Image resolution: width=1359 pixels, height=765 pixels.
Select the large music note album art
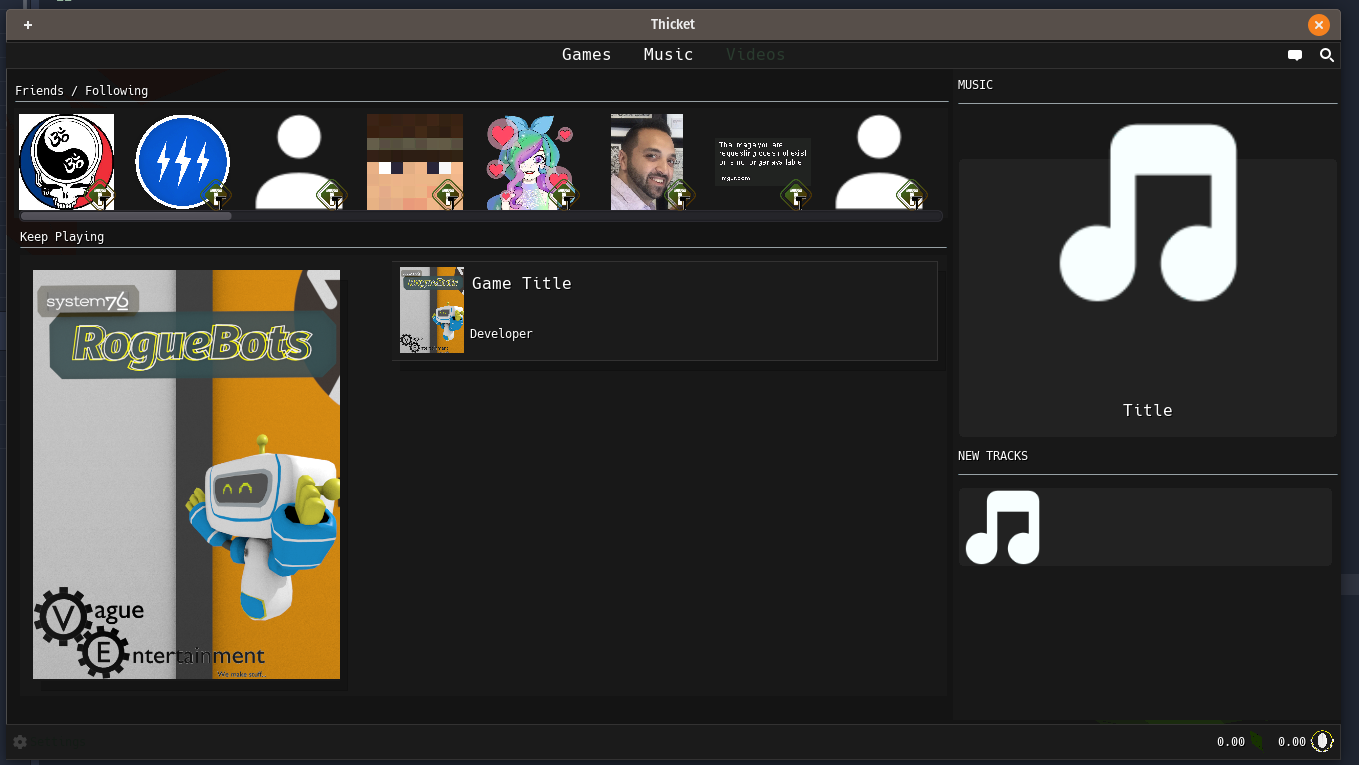1148,213
